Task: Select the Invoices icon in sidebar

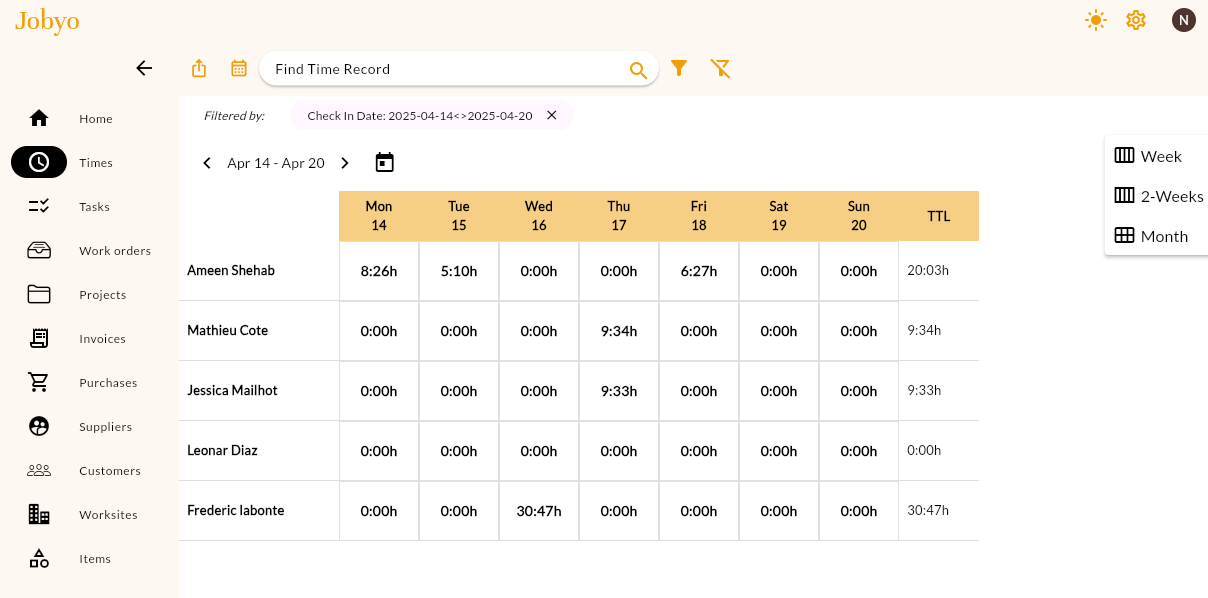Action: pos(38,338)
